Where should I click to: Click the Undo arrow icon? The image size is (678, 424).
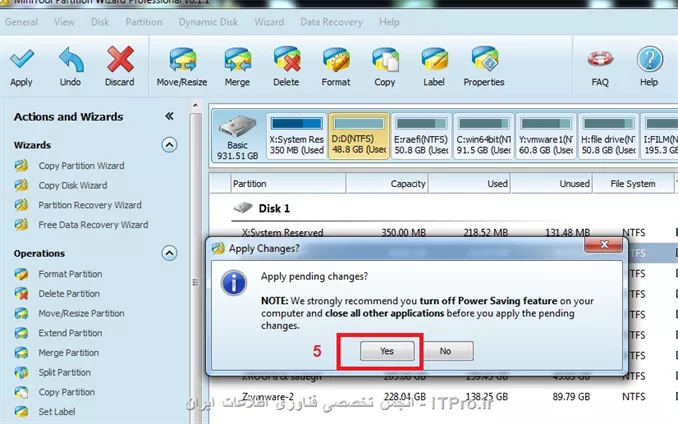coord(71,59)
